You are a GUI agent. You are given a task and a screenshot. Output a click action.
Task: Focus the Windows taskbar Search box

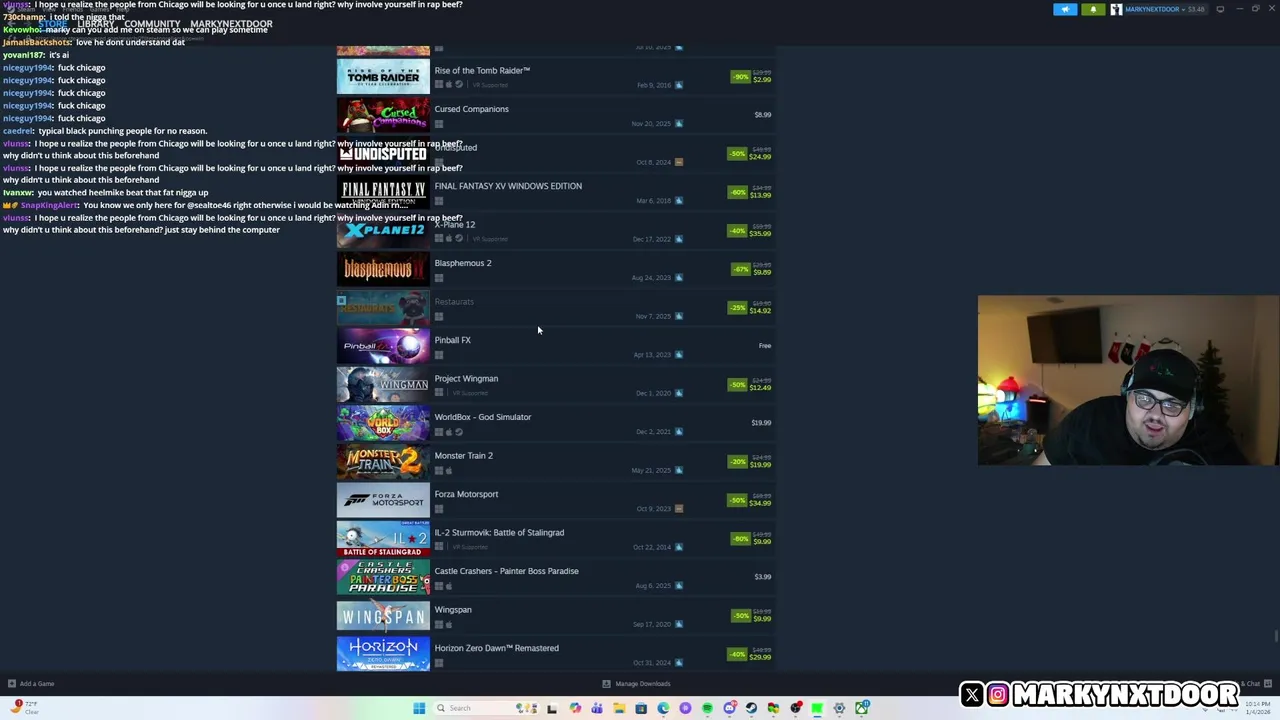[x=485, y=708]
